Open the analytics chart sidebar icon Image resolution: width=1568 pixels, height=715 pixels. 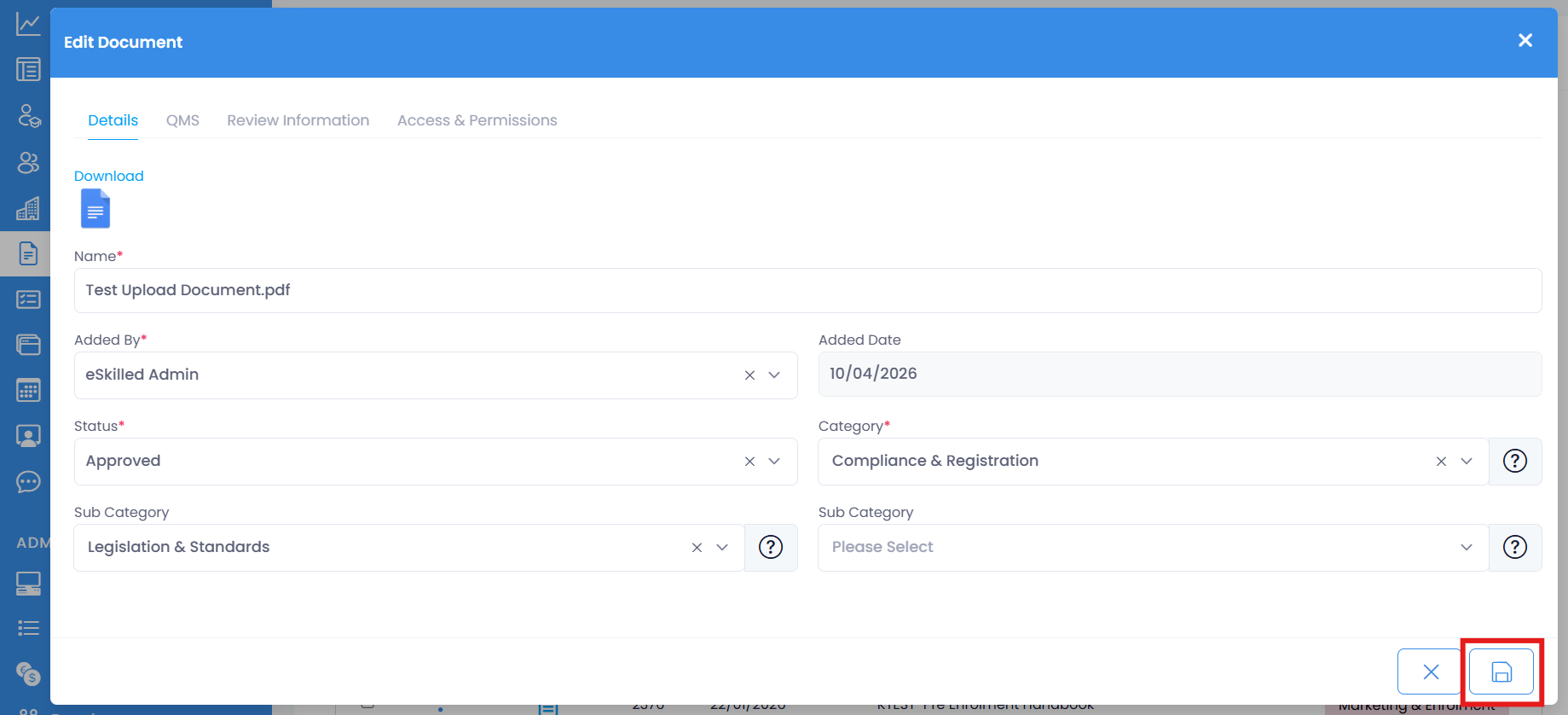coord(28,24)
